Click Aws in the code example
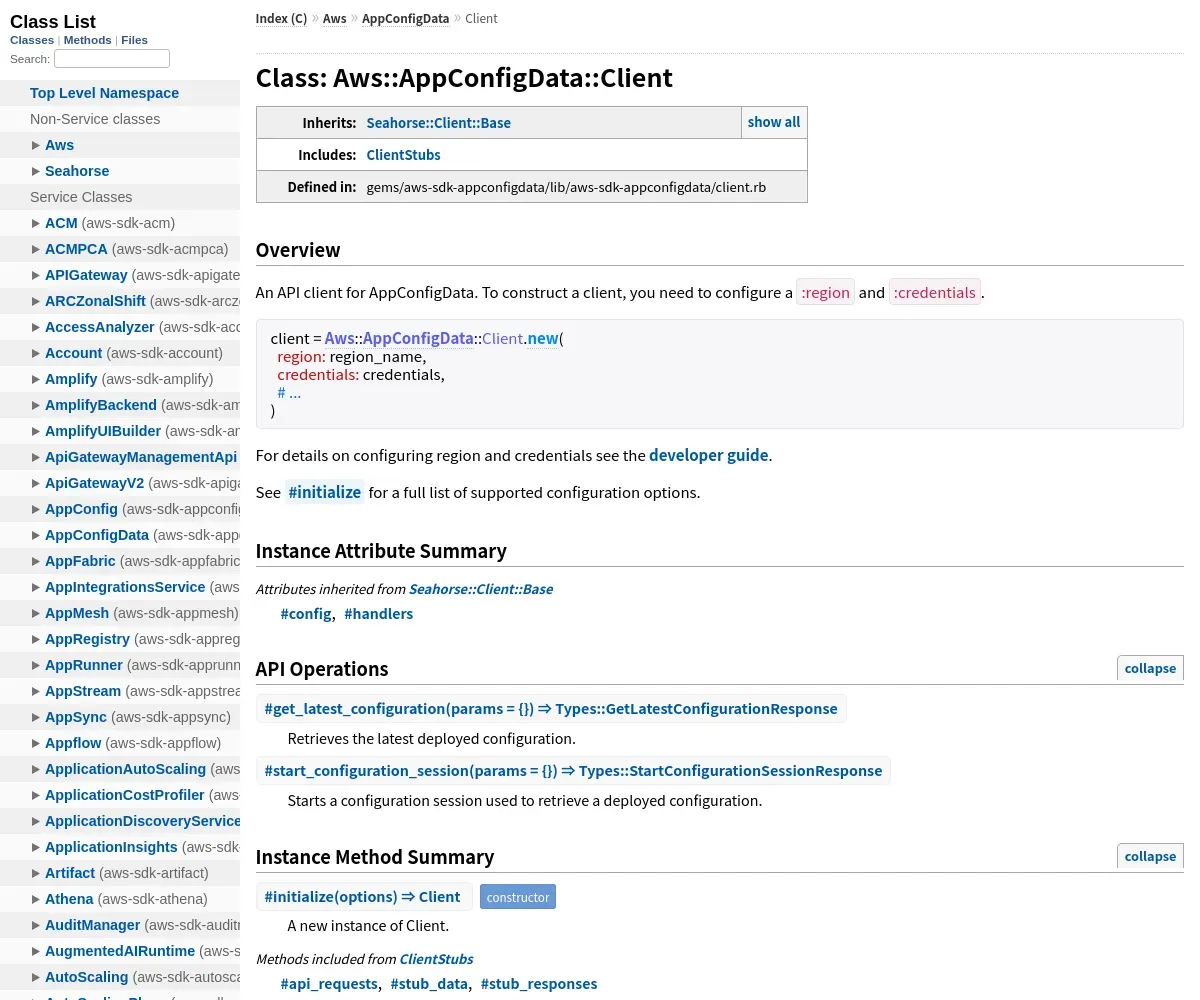1200x1000 pixels. [340, 339]
